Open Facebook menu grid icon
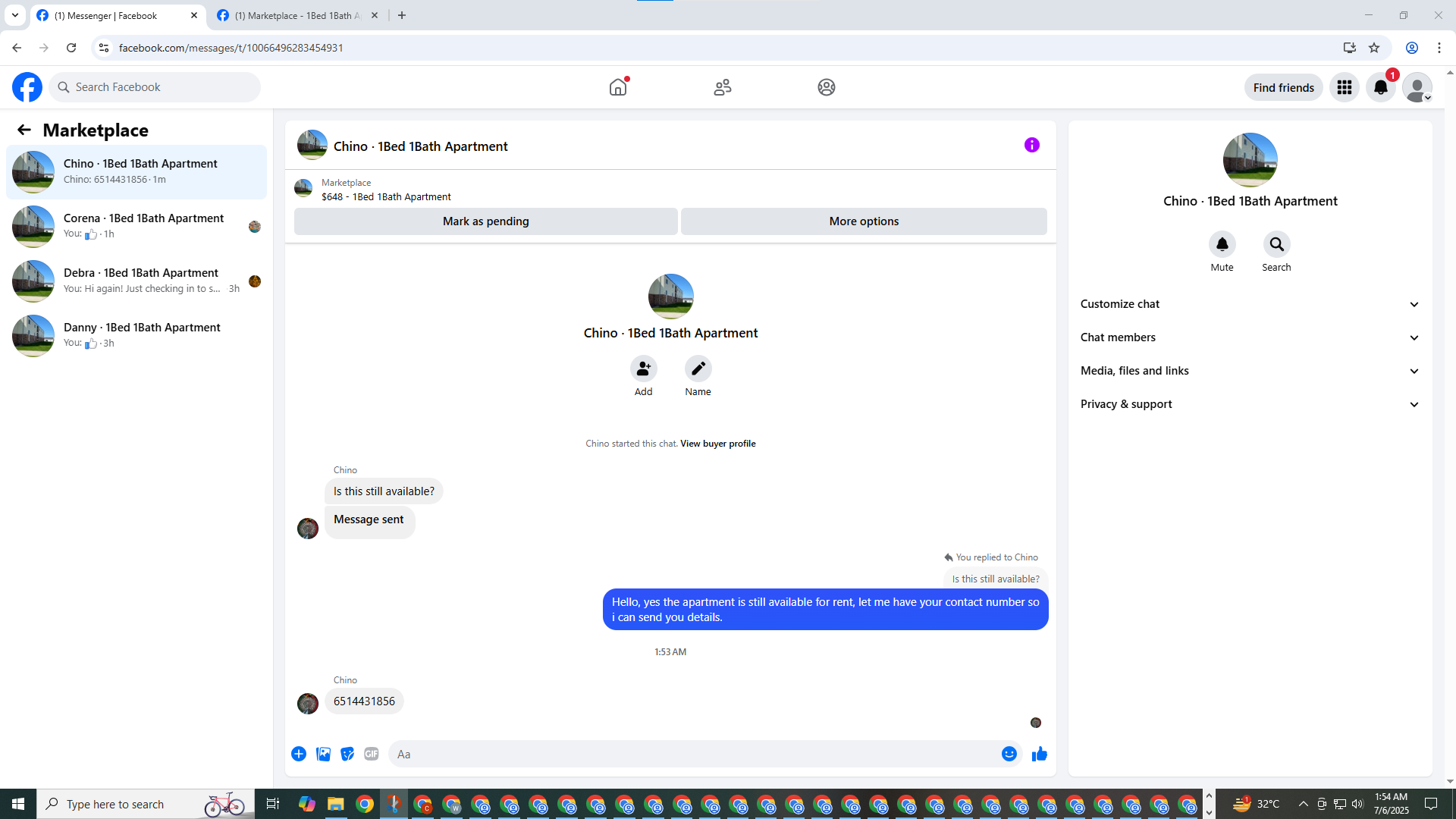The height and width of the screenshot is (819, 1456). point(1344,87)
